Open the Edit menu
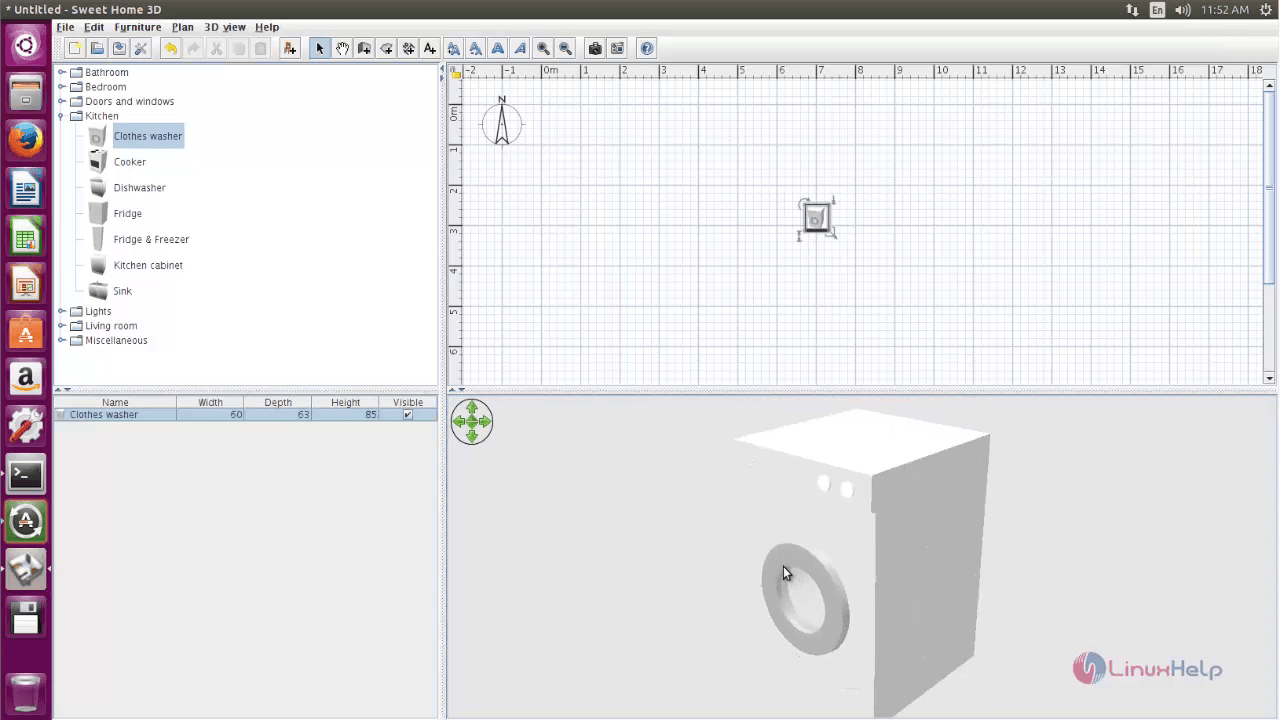The image size is (1280, 720). pos(94,27)
